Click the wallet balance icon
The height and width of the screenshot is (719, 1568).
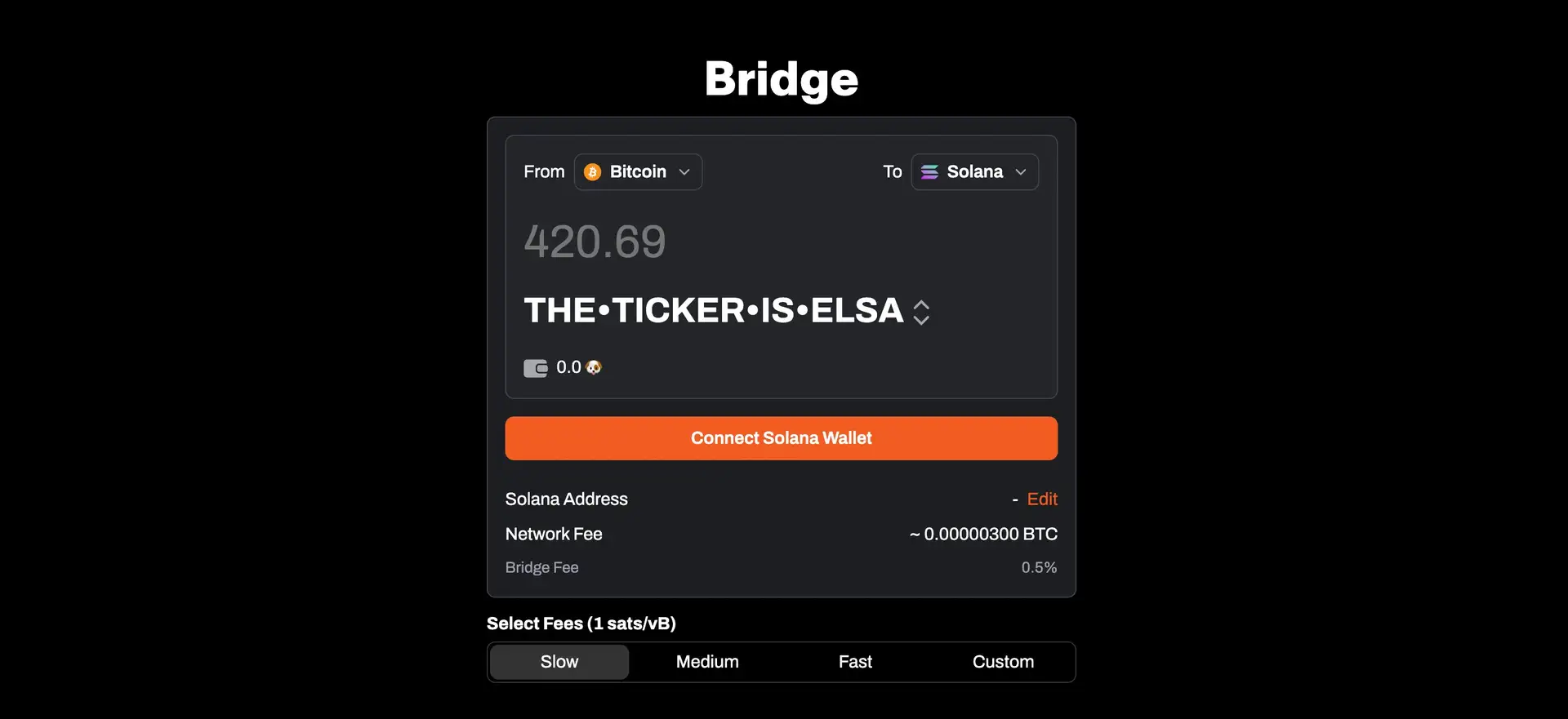536,368
